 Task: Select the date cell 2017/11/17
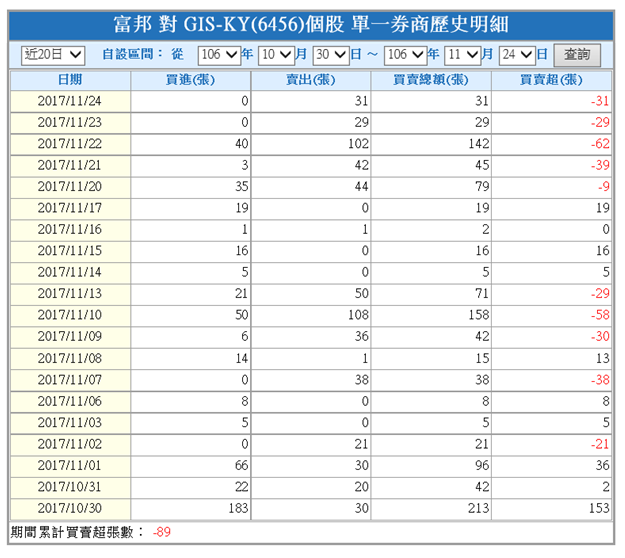point(70,208)
